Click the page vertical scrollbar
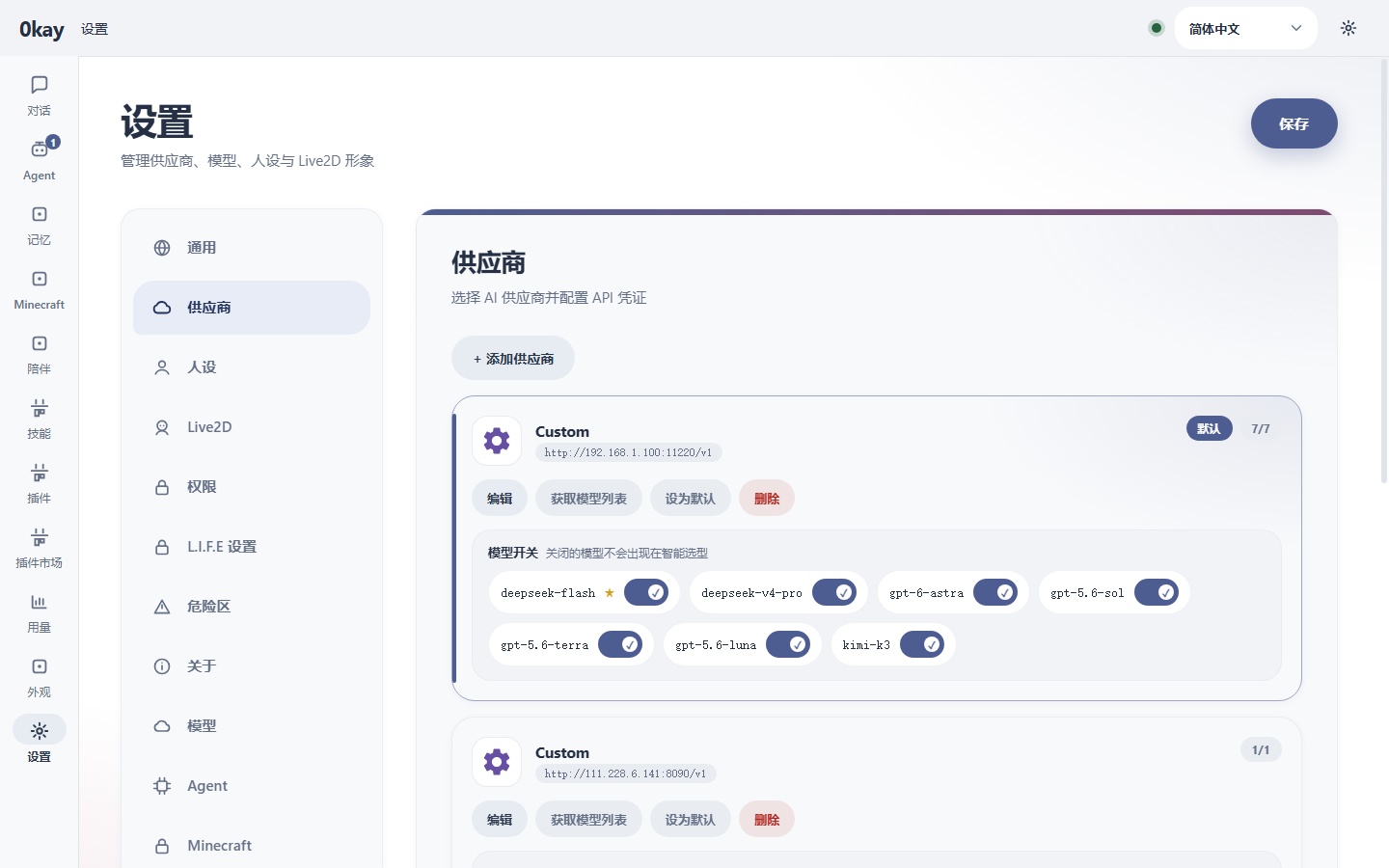The height and width of the screenshot is (868, 1389). [1384, 271]
